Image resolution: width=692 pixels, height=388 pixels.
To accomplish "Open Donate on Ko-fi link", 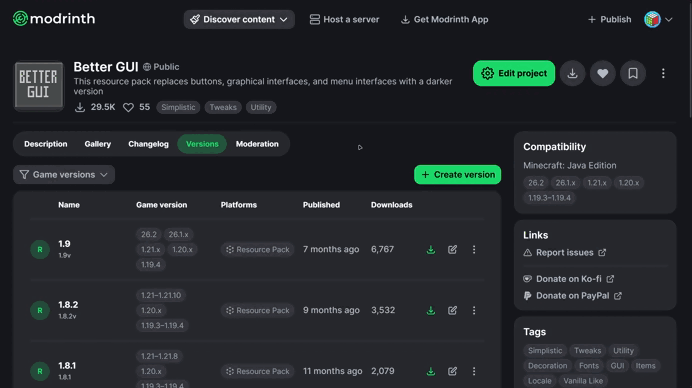I will (568, 279).
